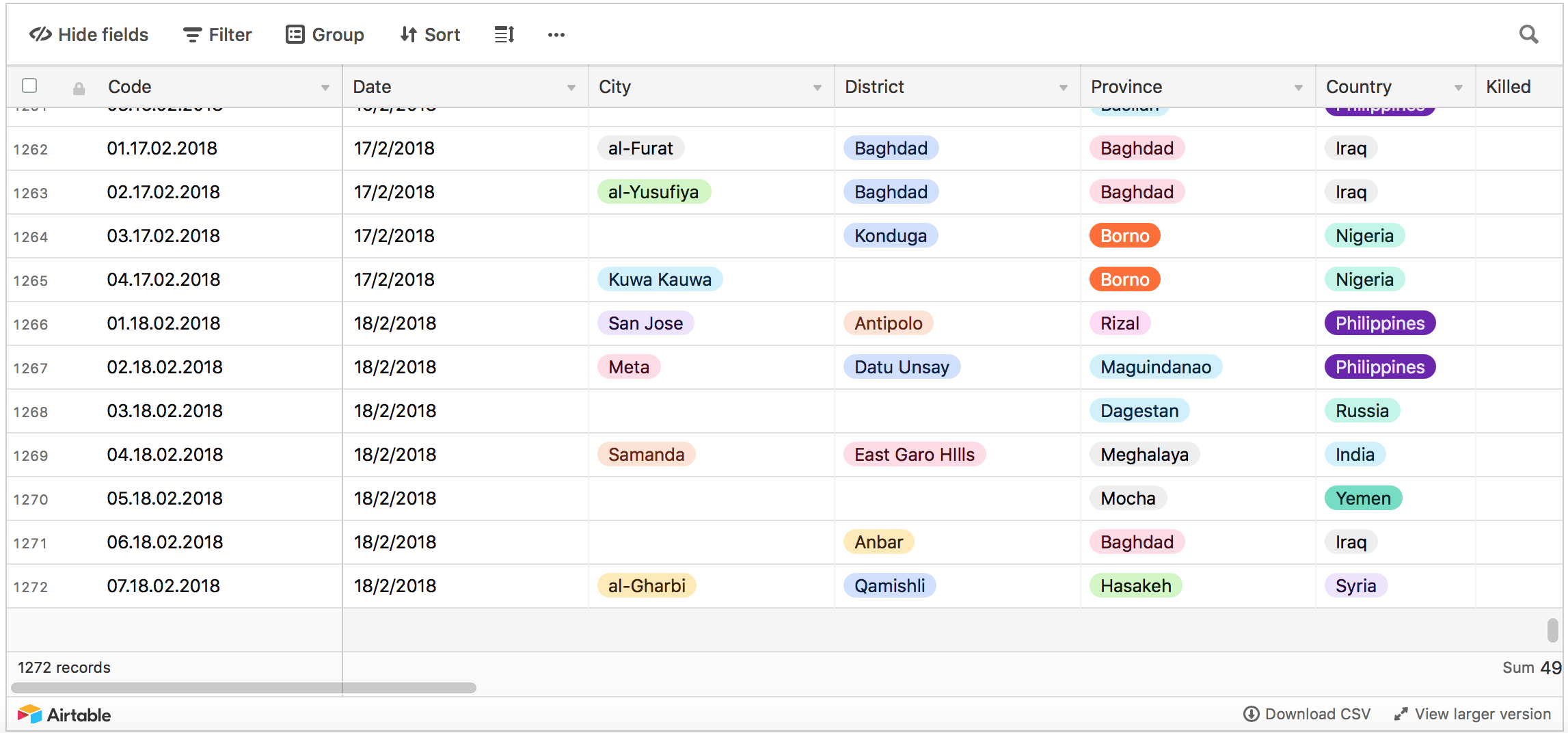
Task: Click the Kuwa Kauwa city tag
Action: pos(660,280)
